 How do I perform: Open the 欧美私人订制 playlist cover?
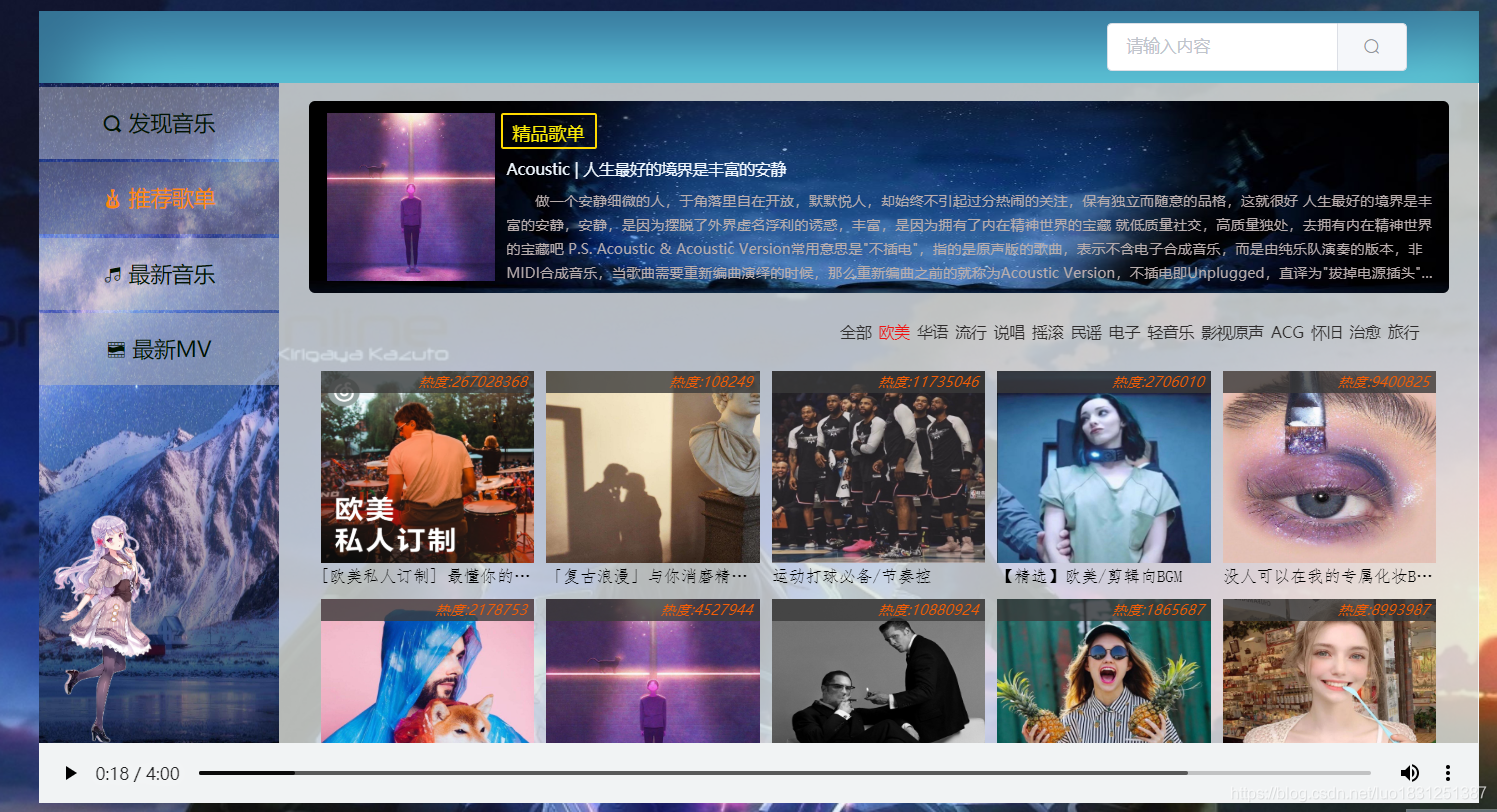tap(427, 467)
